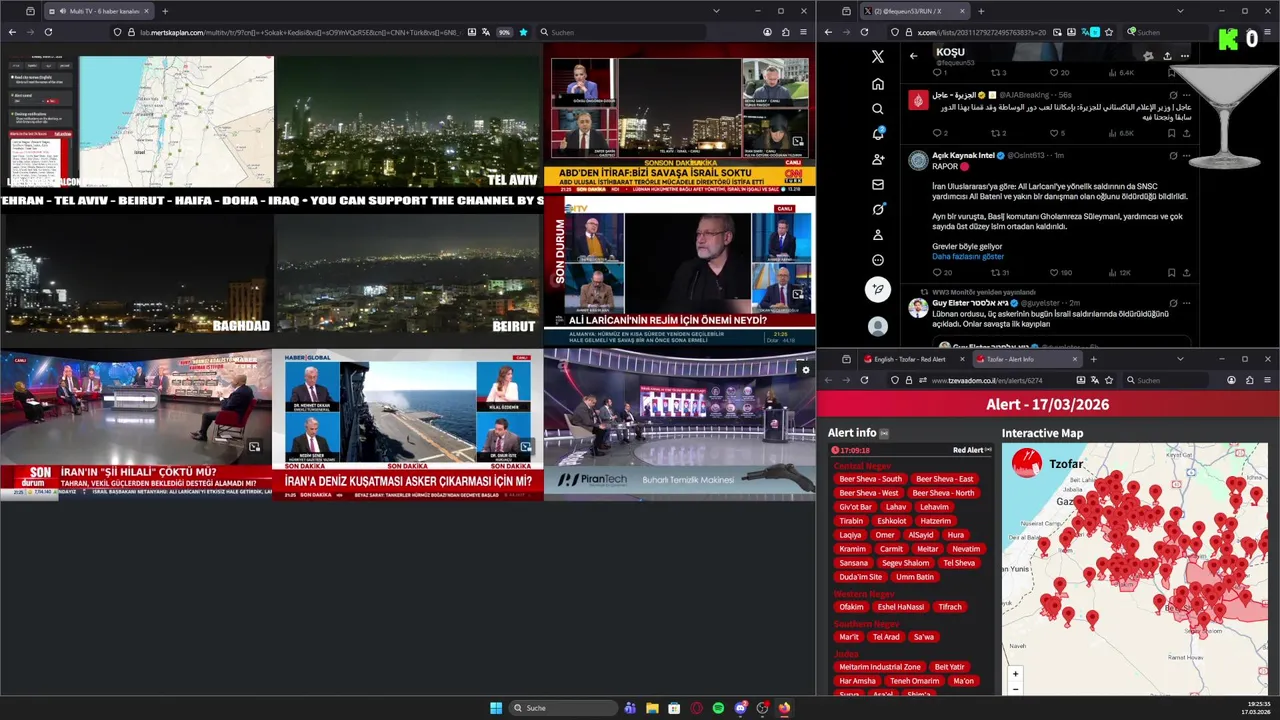The image size is (1280, 720).
Task: Share the KOŞU list
Action: 1166,56
